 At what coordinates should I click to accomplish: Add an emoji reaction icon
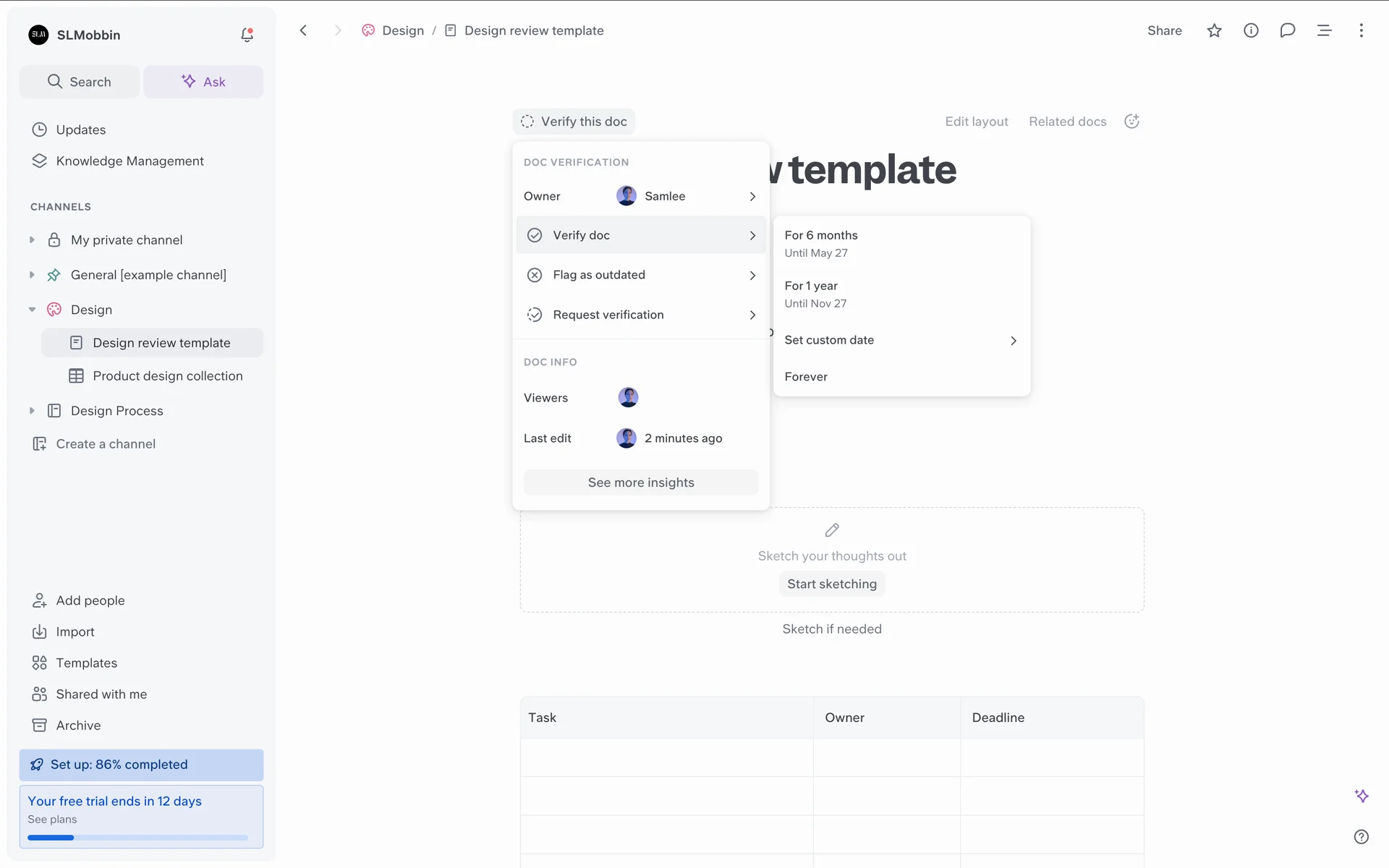(1132, 122)
